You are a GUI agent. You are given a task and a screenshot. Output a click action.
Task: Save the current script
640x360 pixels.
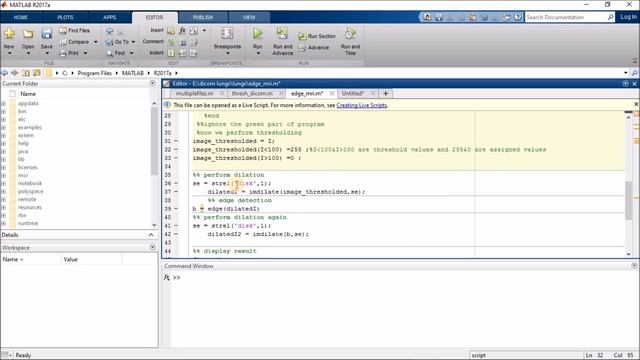(47, 34)
